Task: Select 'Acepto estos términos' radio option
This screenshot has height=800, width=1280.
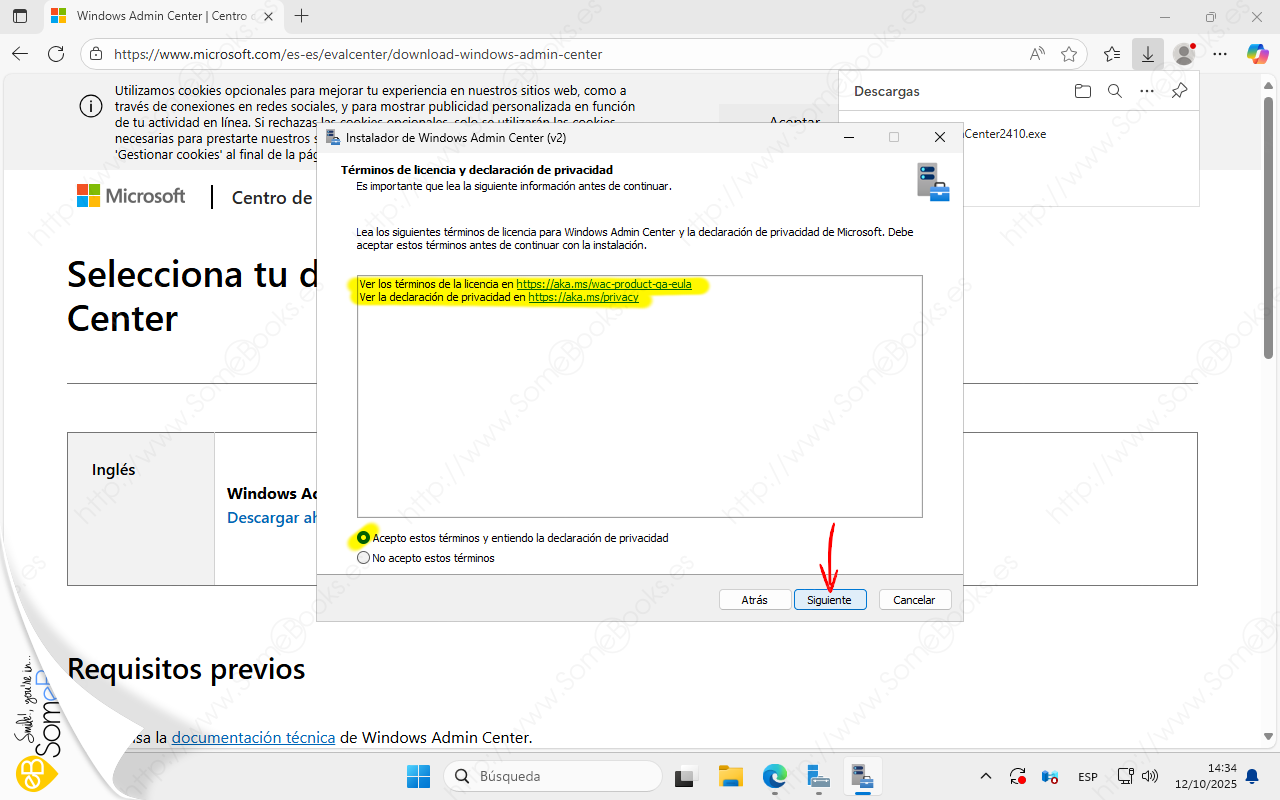Action: 364,538
